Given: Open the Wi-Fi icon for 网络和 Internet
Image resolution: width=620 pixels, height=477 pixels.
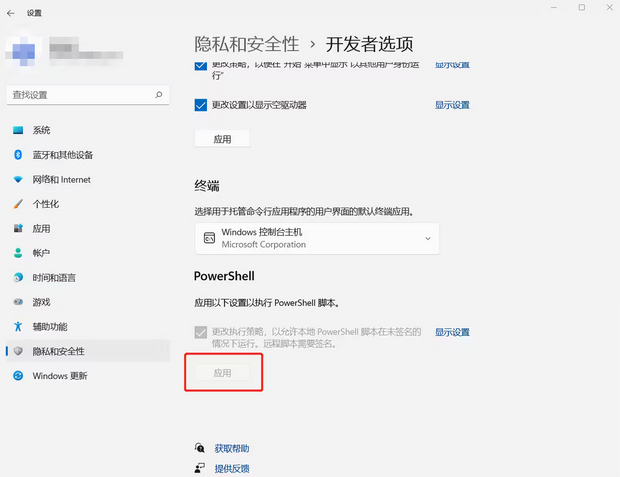Looking at the screenshot, I should click(x=18, y=180).
